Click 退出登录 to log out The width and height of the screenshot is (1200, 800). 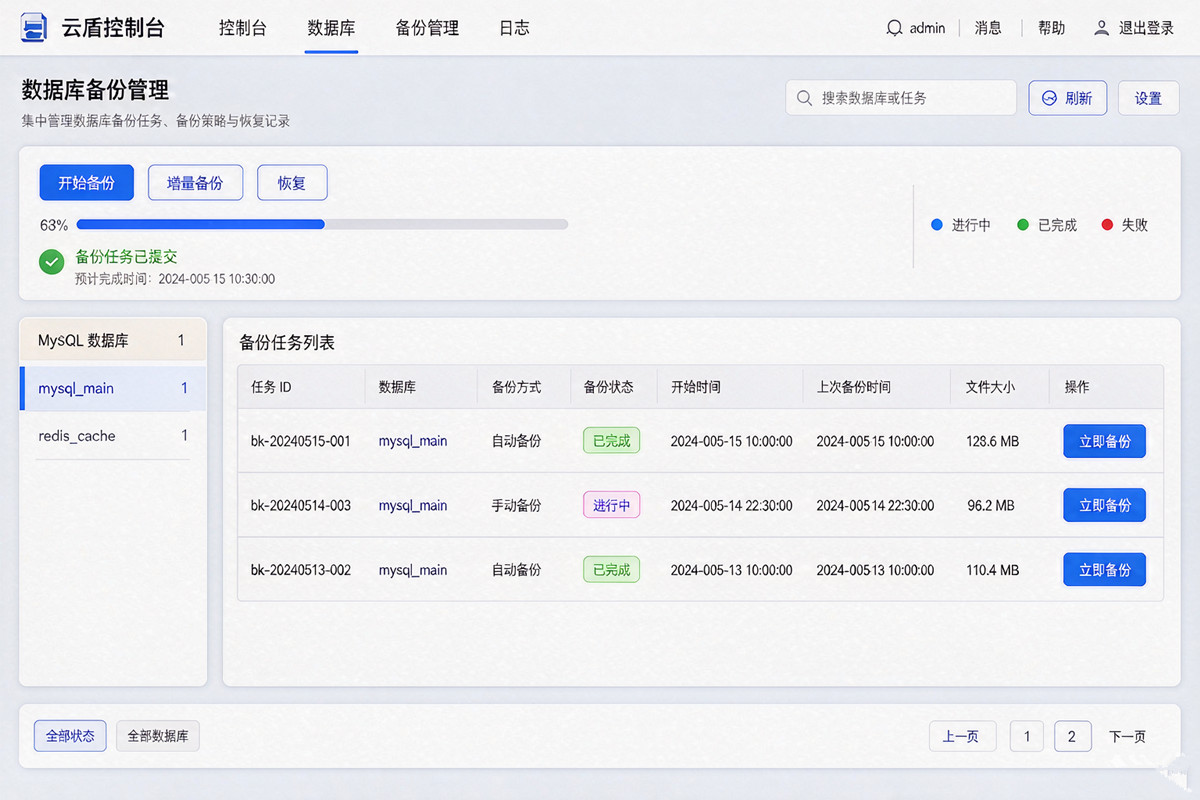(x=1146, y=28)
